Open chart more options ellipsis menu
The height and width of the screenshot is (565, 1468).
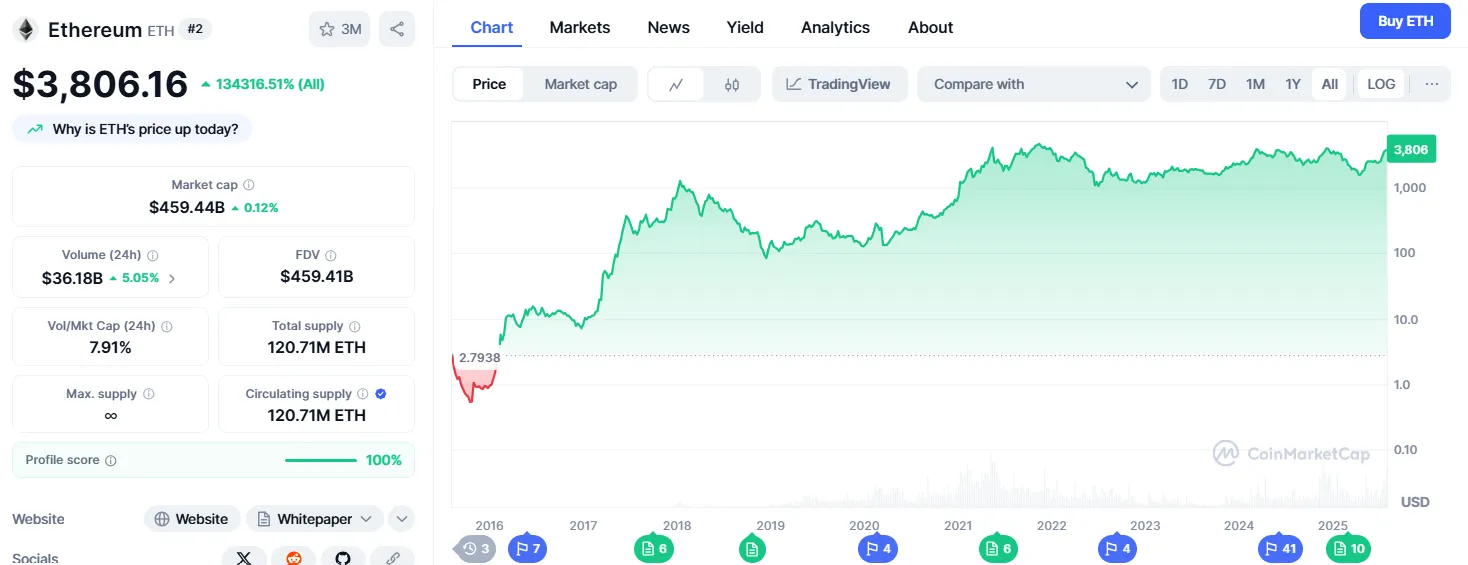coord(1431,84)
